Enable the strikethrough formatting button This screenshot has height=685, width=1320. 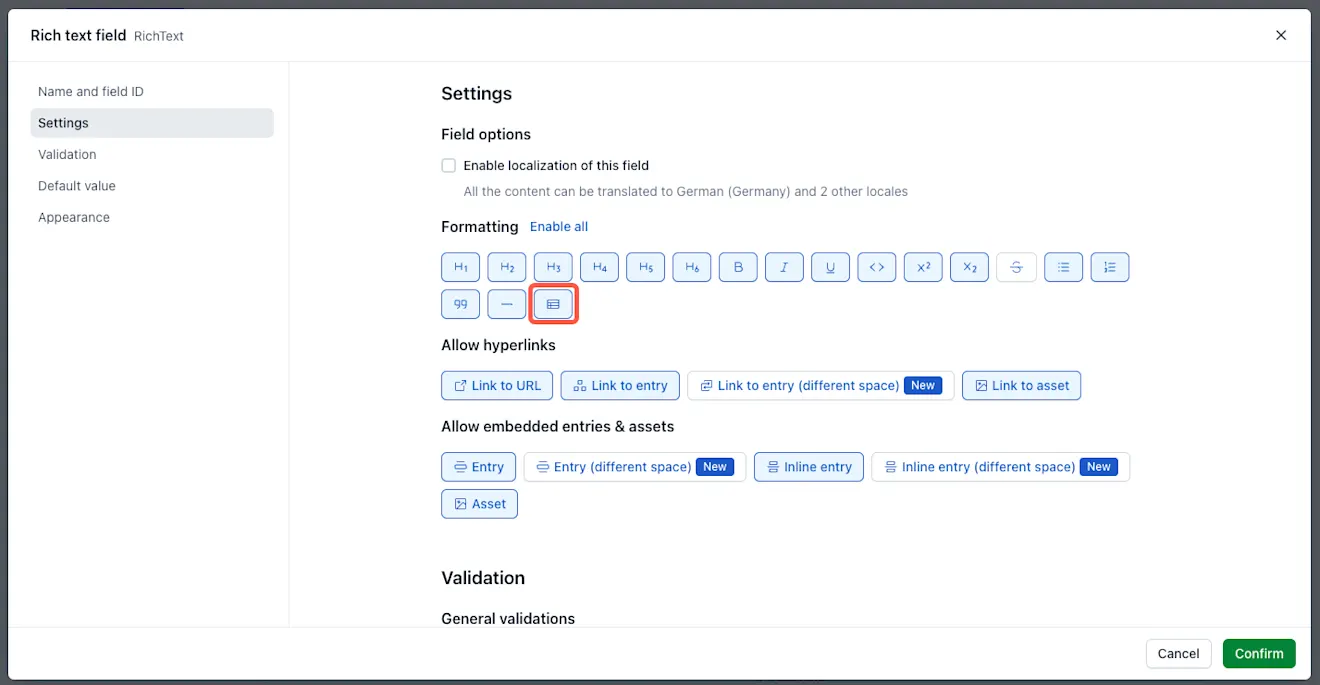click(x=1016, y=267)
